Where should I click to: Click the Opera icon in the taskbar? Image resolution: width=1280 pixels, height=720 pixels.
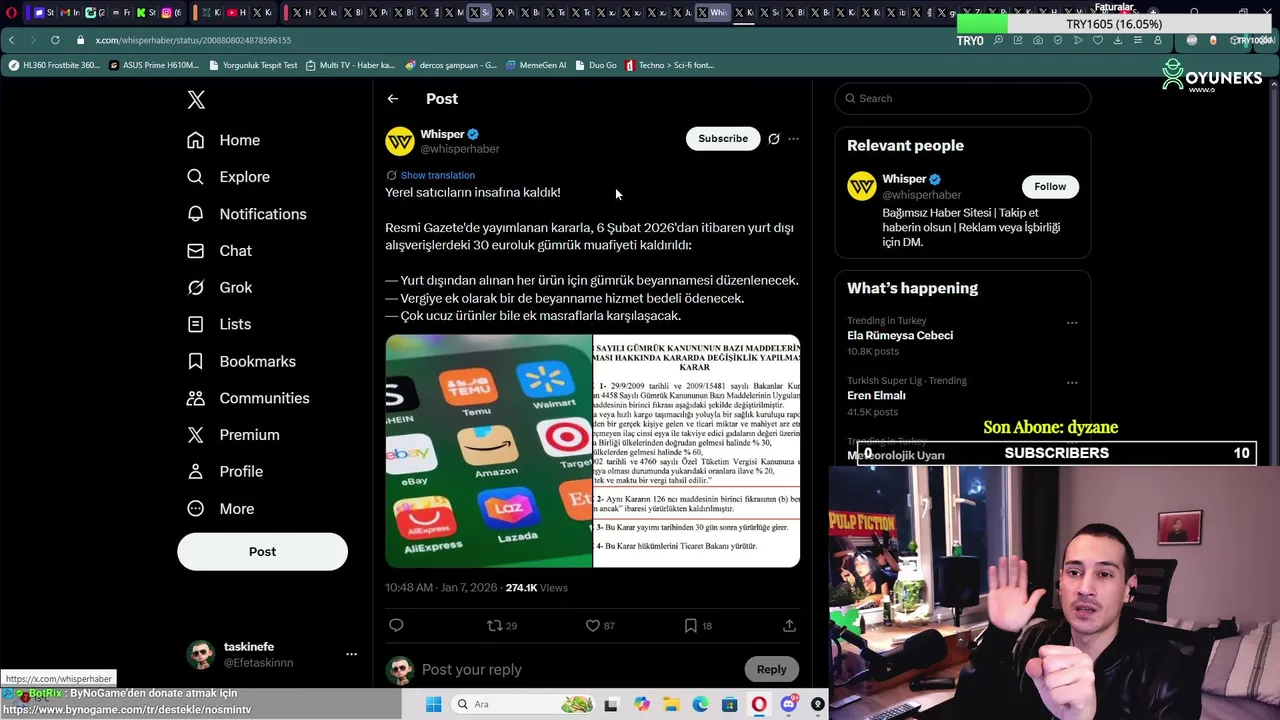coord(759,704)
